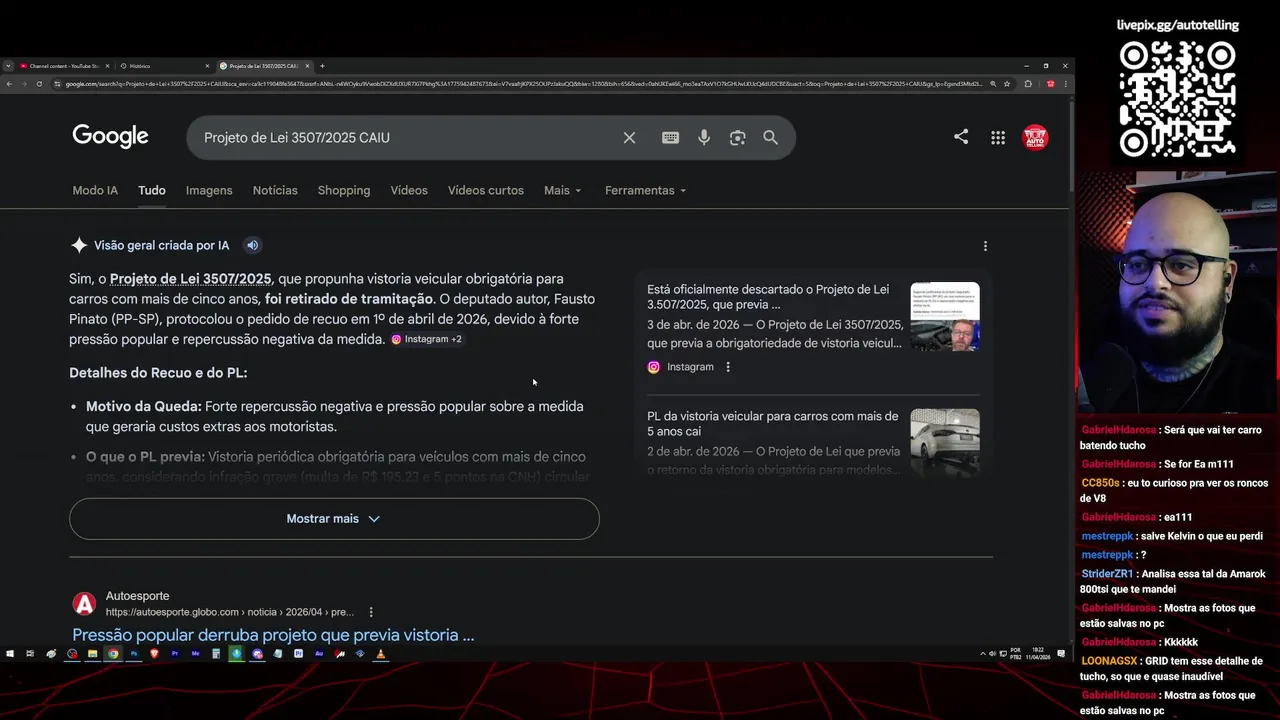1280x720 pixels.
Task: Share the search results page
Action: [x=961, y=137]
